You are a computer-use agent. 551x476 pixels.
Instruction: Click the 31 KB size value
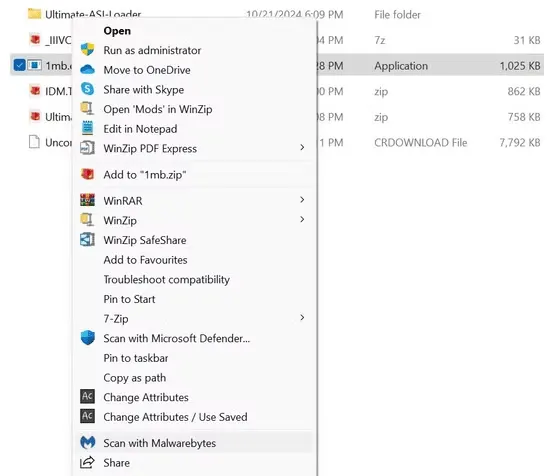click(x=527, y=40)
